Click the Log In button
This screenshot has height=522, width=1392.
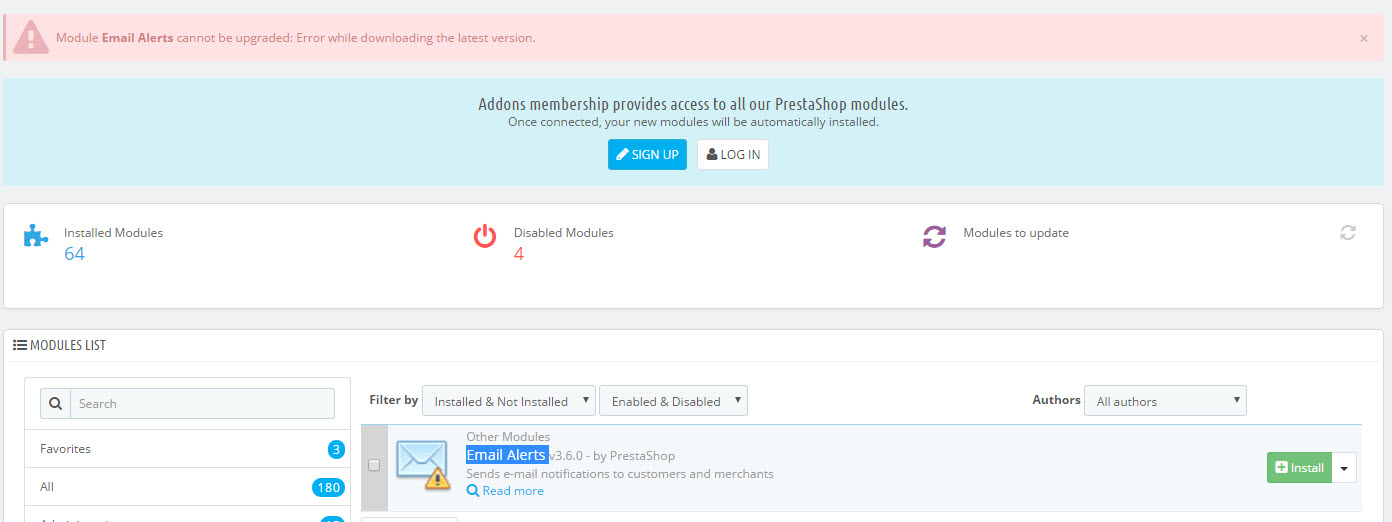tap(733, 154)
